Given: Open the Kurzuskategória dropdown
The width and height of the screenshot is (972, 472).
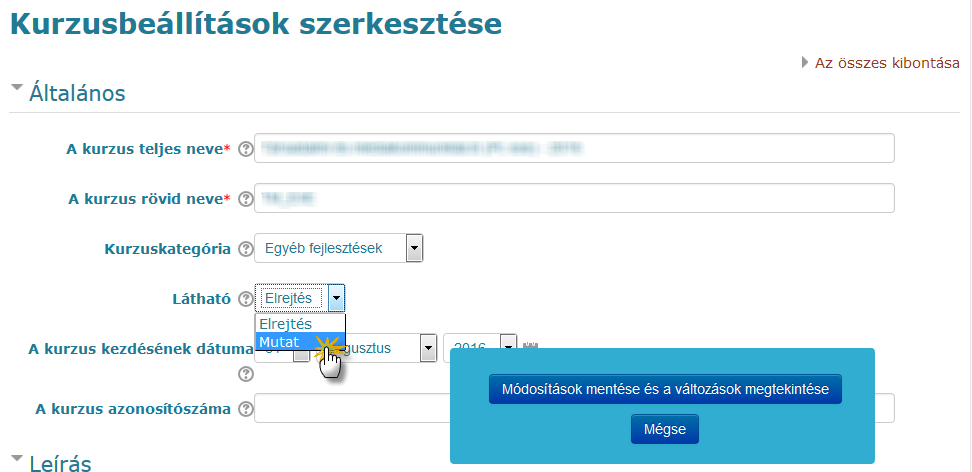Looking at the screenshot, I should (338, 248).
